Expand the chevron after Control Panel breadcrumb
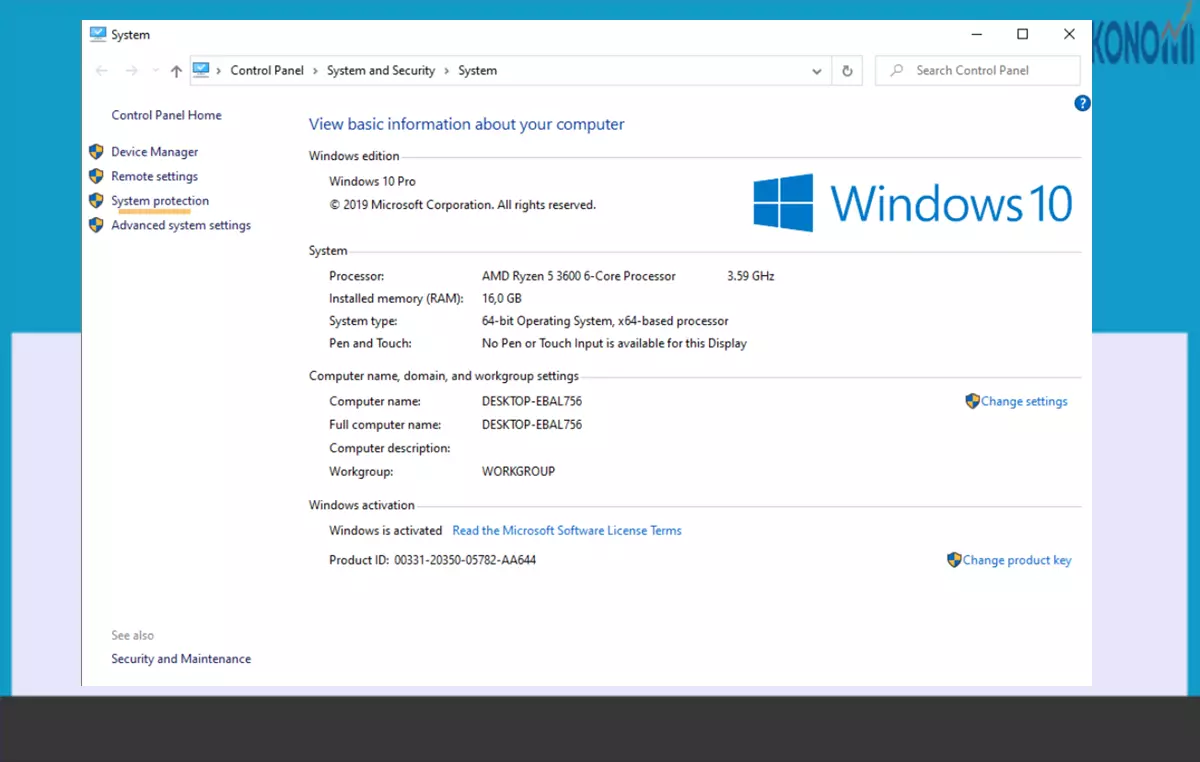This screenshot has height=762, width=1200. click(315, 71)
